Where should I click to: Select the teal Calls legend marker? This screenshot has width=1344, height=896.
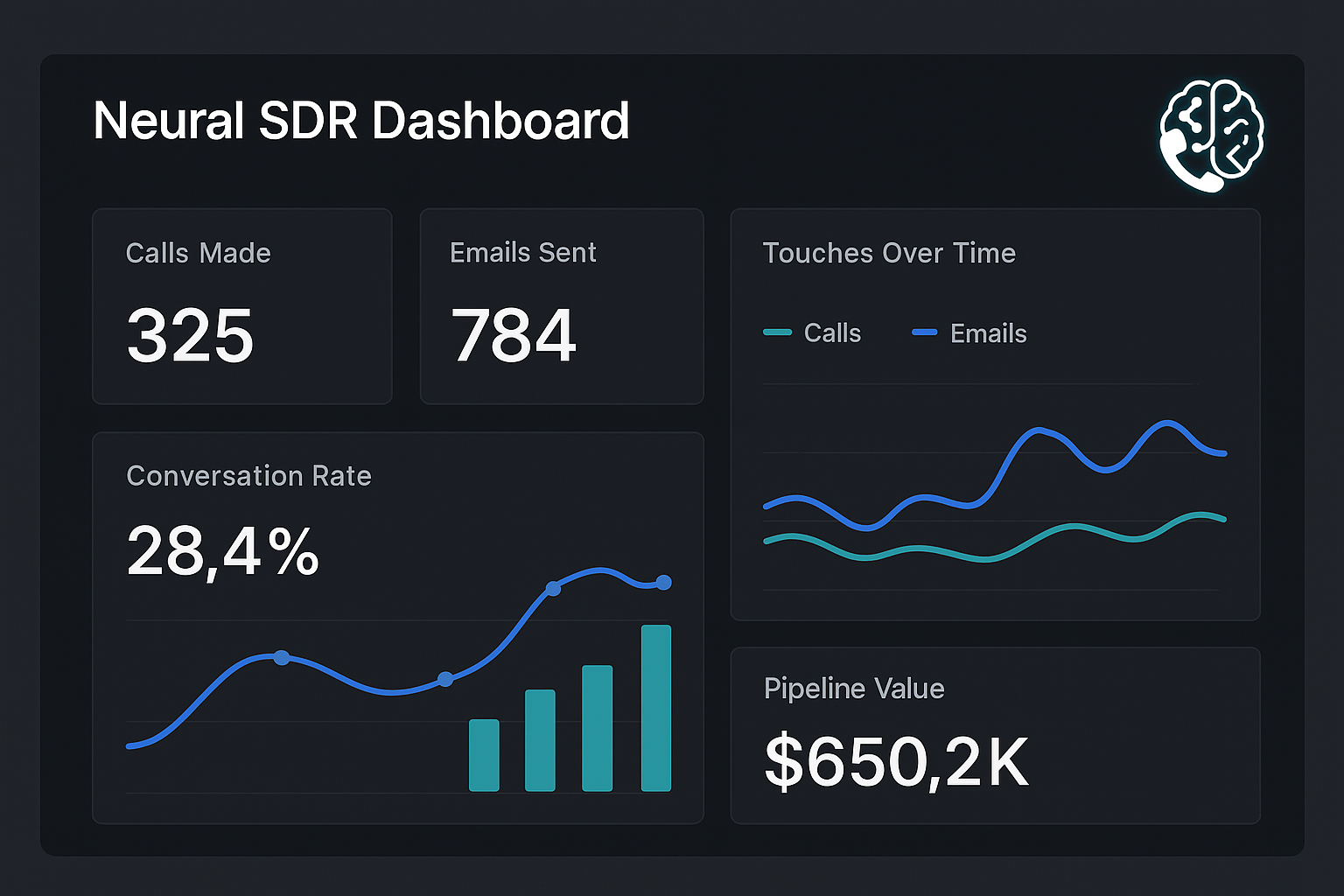[778, 332]
